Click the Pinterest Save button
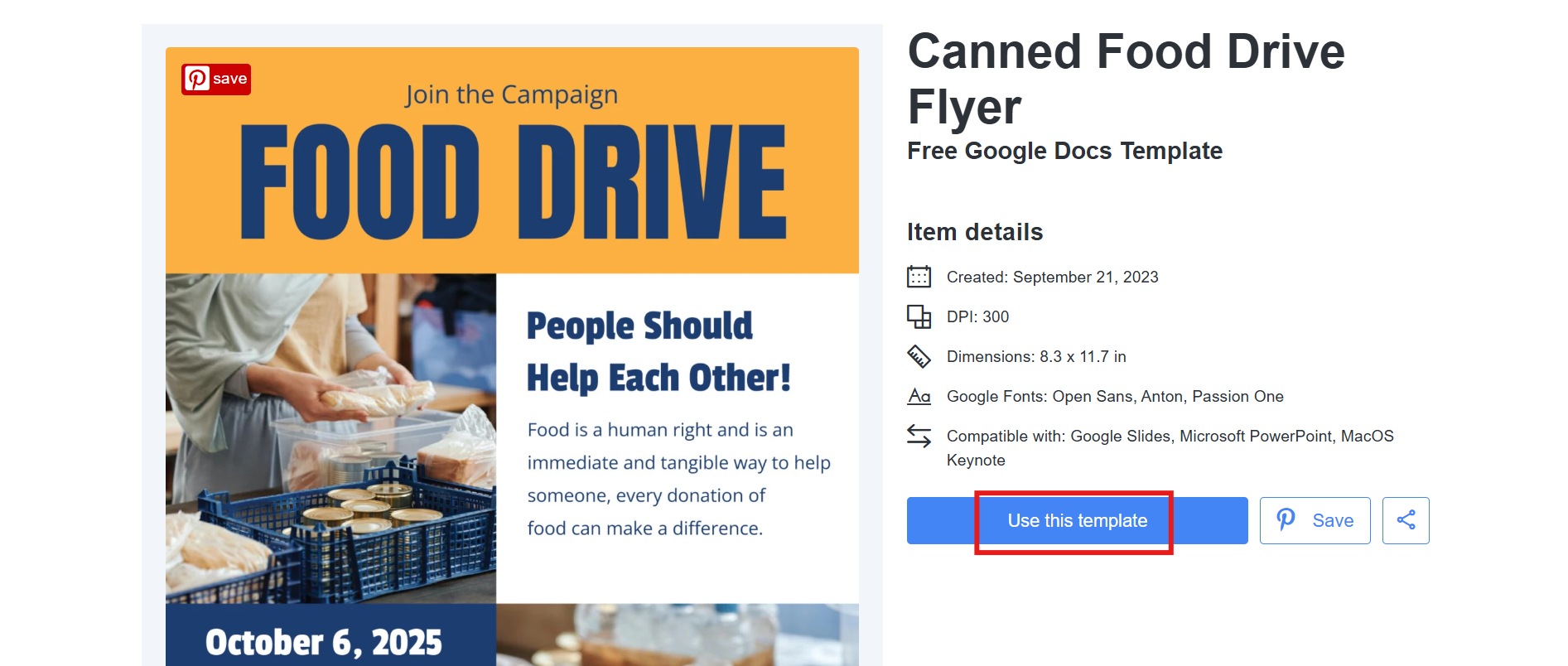Screen dimensions: 1568x666 pyautogui.click(x=1315, y=520)
